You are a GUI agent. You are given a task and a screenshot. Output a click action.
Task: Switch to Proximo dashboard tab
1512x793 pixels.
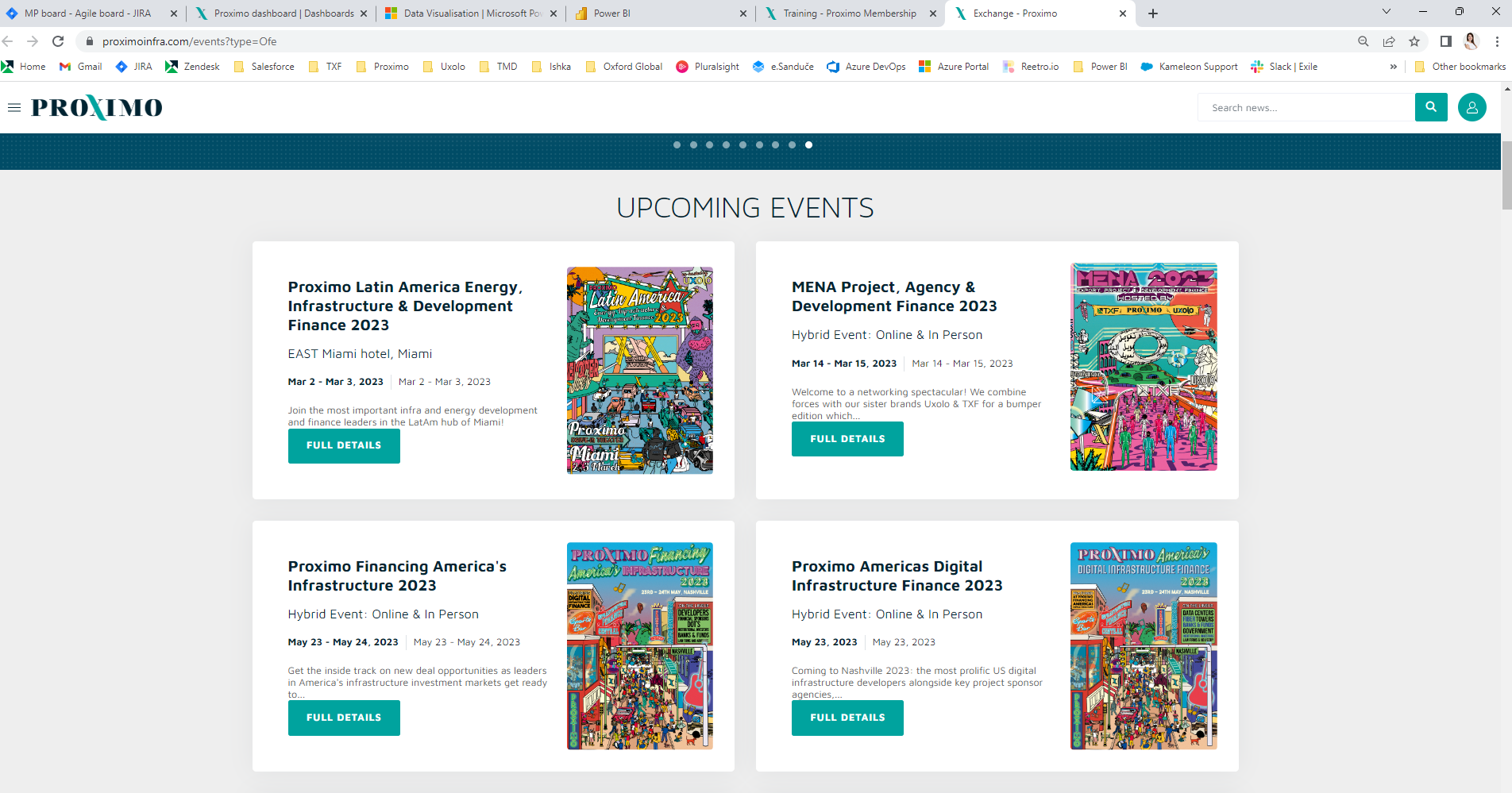point(281,13)
